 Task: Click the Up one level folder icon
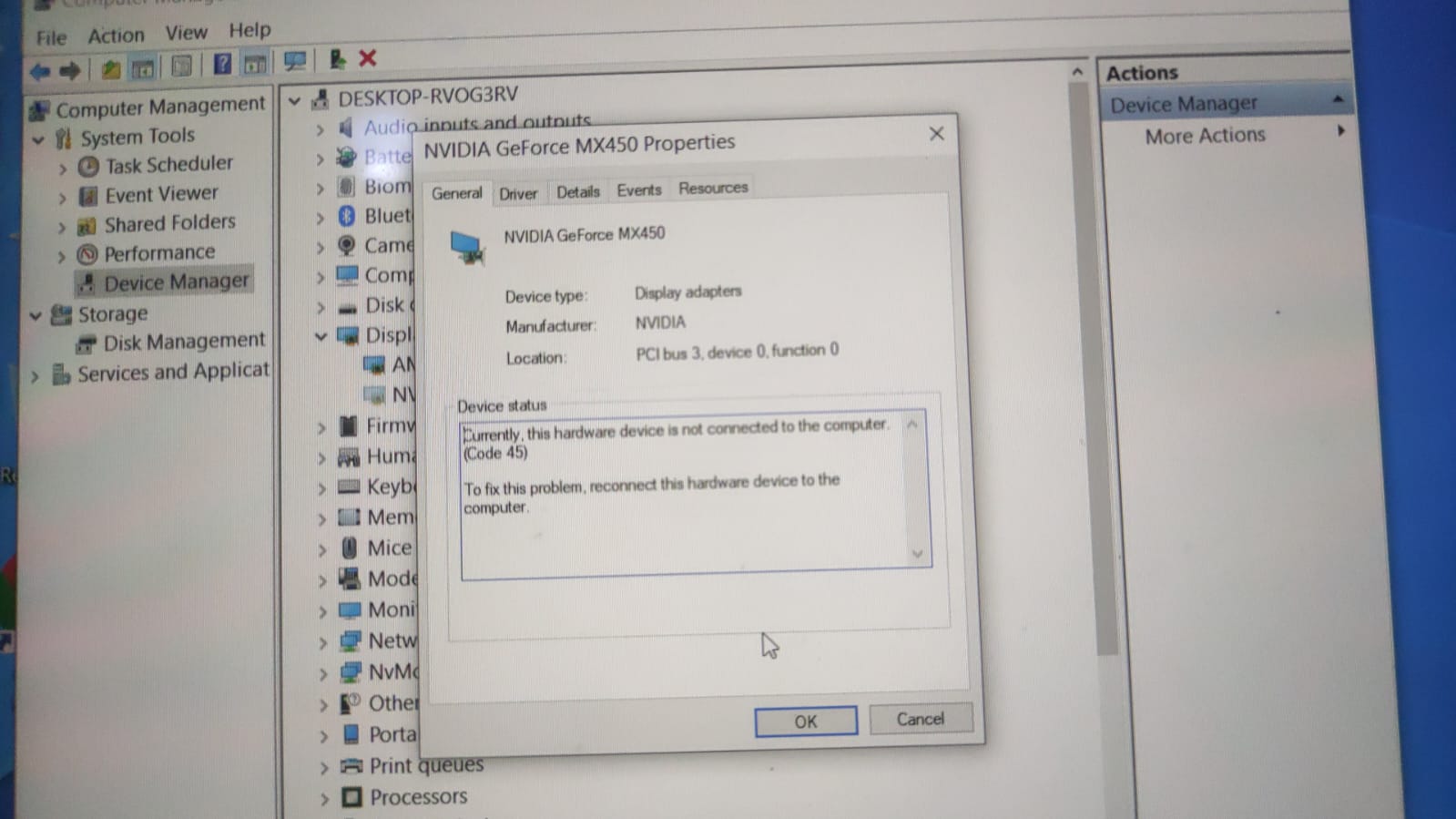click(x=110, y=69)
